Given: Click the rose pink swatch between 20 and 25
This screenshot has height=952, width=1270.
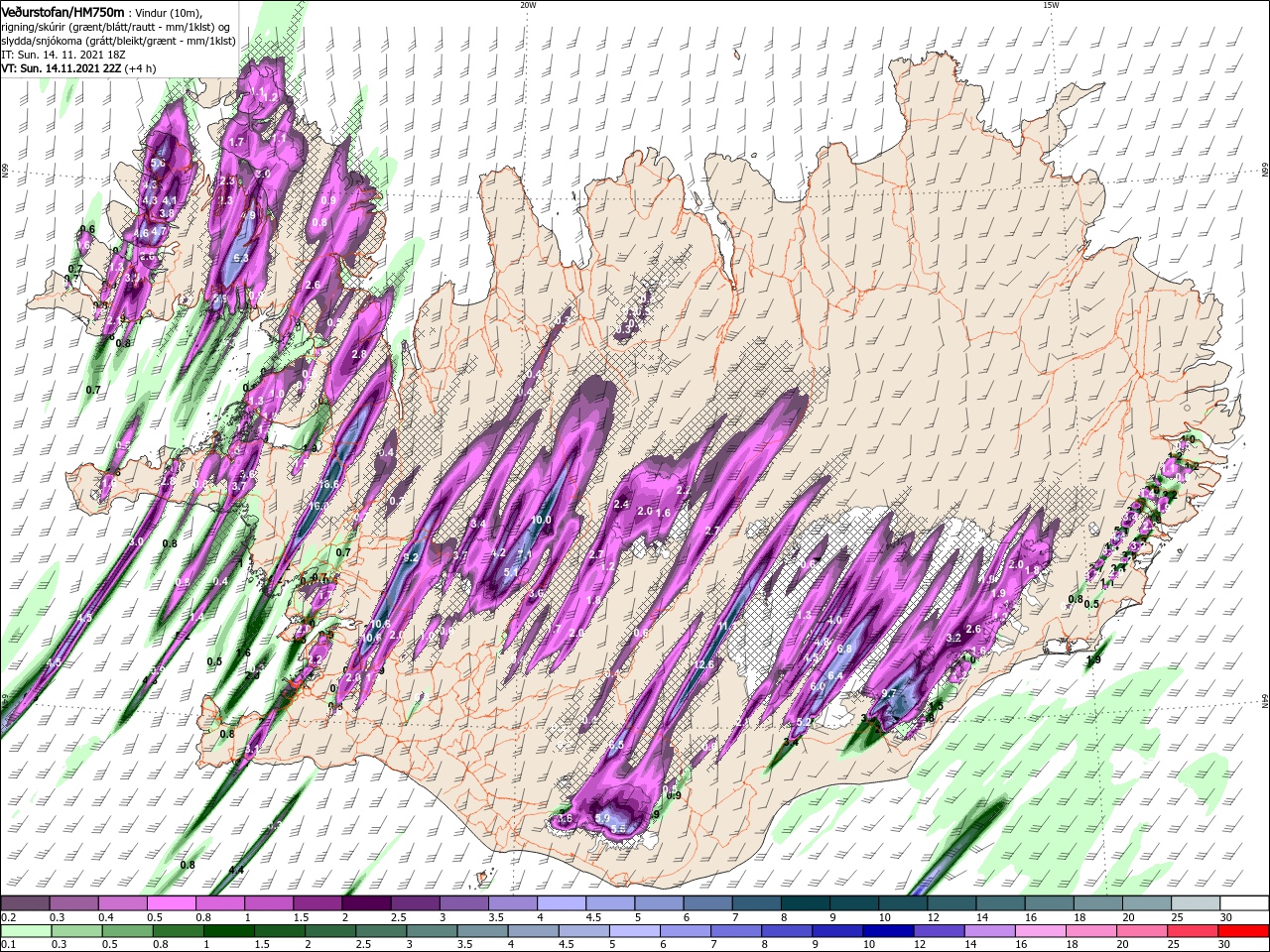Looking at the screenshot, I should pyautogui.click(x=1143, y=931).
